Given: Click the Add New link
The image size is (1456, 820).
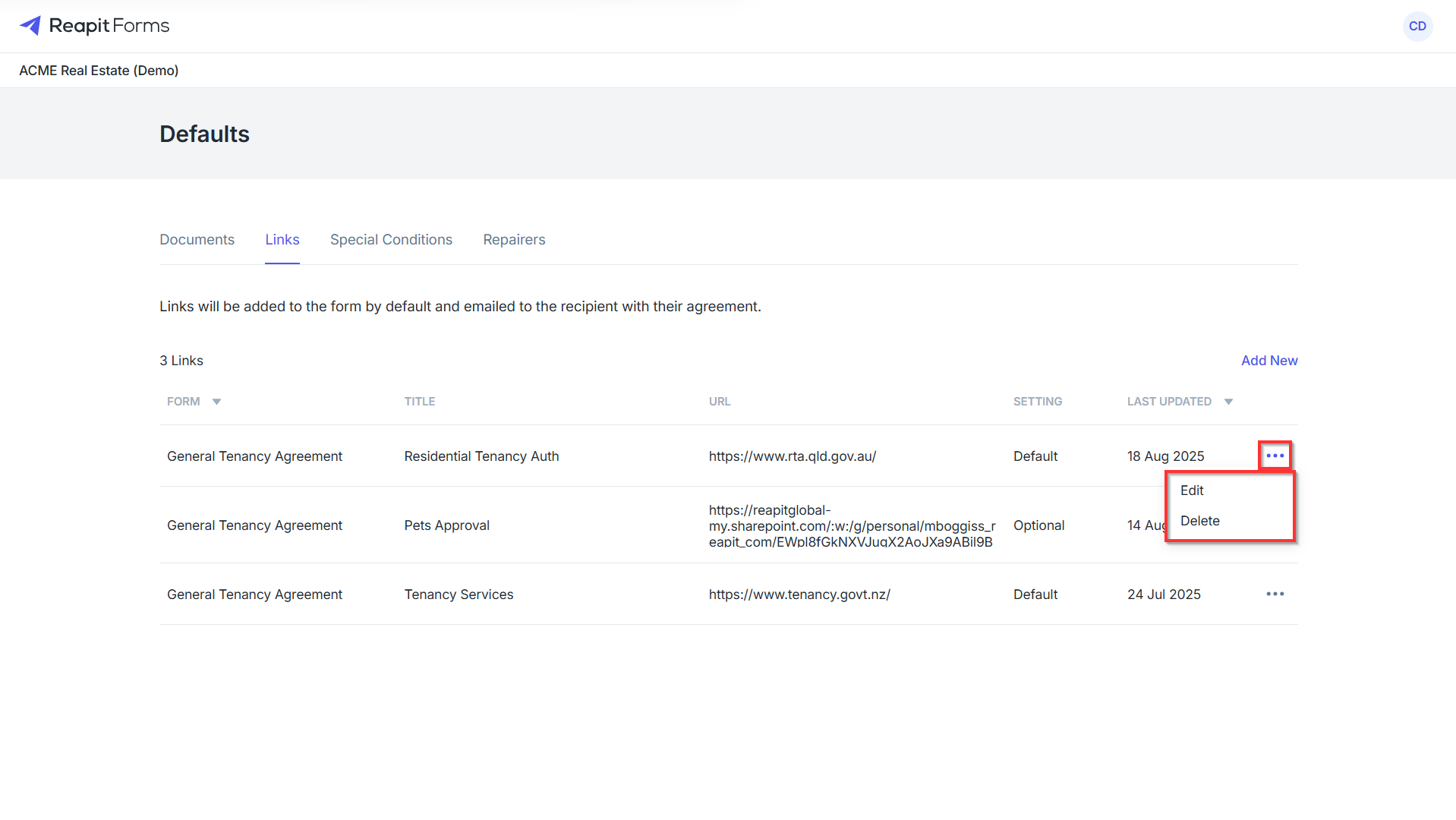Looking at the screenshot, I should click(x=1269, y=361).
